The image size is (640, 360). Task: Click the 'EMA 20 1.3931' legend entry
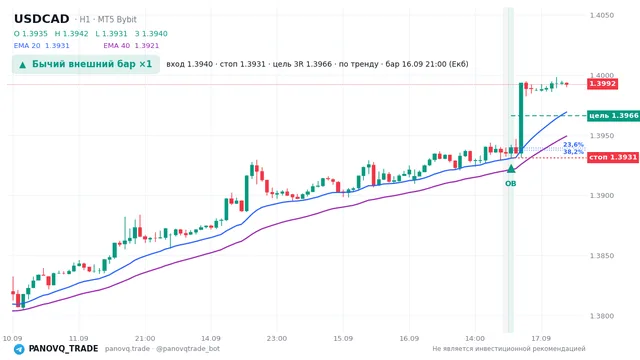tap(42, 46)
